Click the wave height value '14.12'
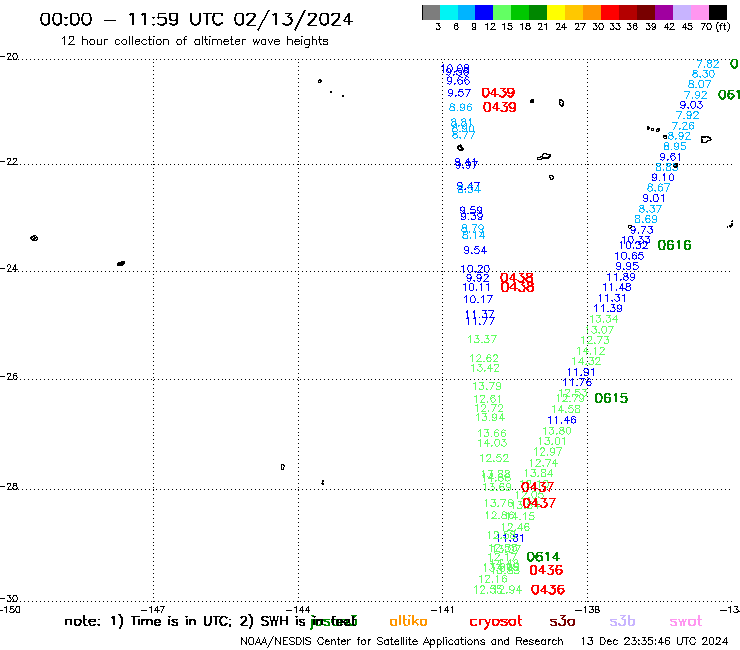This screenshot has width=740, height=650. (x=591, y=351)
